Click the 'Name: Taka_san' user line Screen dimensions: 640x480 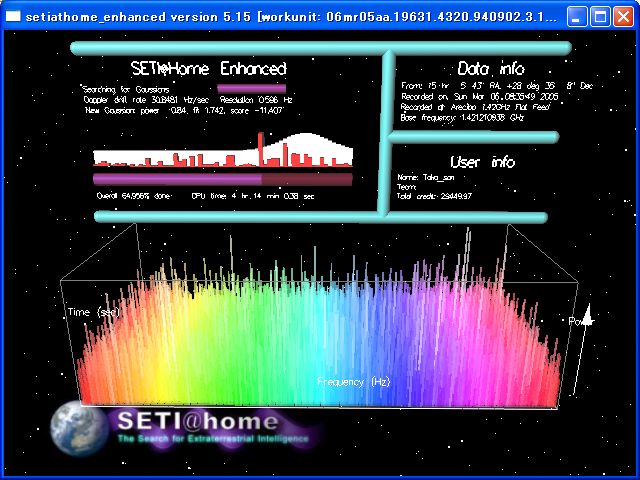coord(426,178)
